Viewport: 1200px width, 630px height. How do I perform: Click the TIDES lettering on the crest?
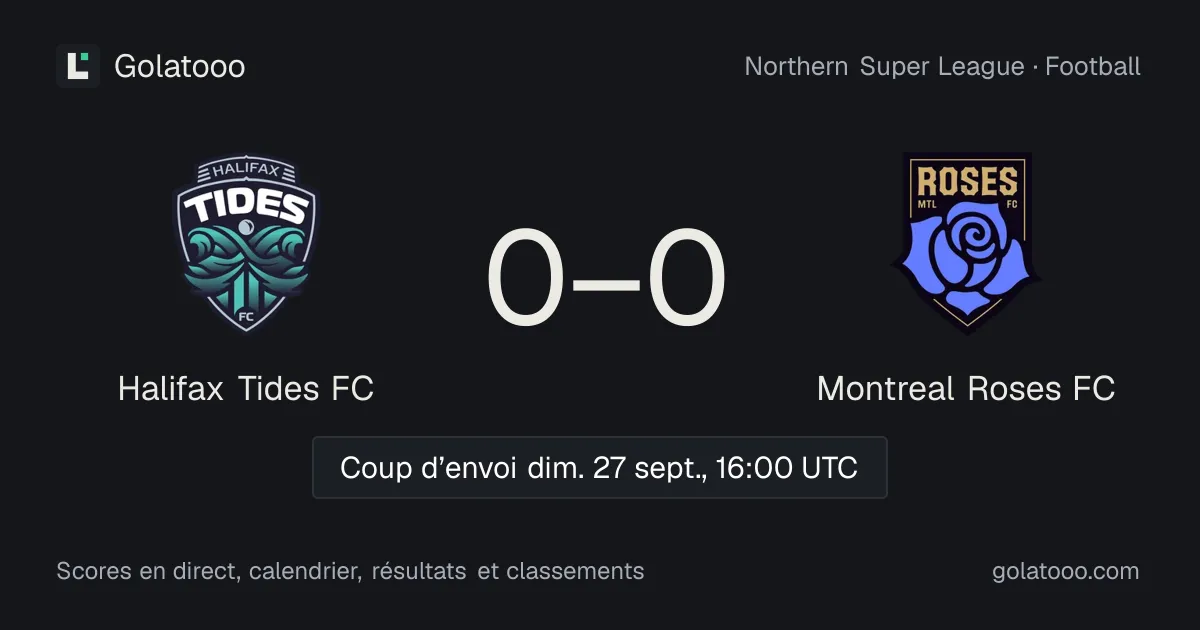point(245,206)
